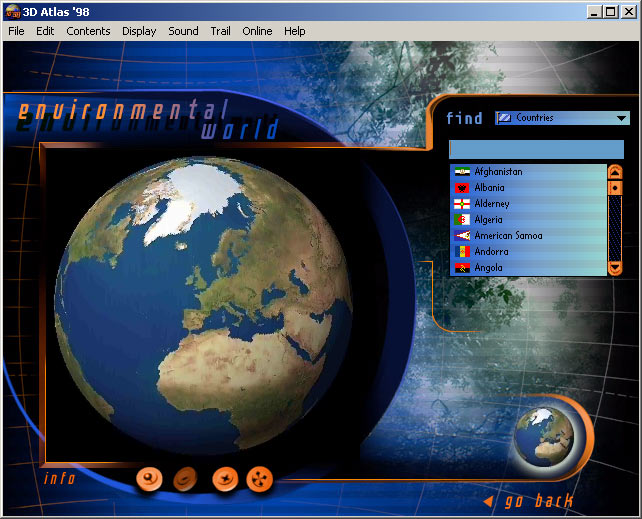Click the dimmed minus zoom-out button

click(x=185, y=479)
